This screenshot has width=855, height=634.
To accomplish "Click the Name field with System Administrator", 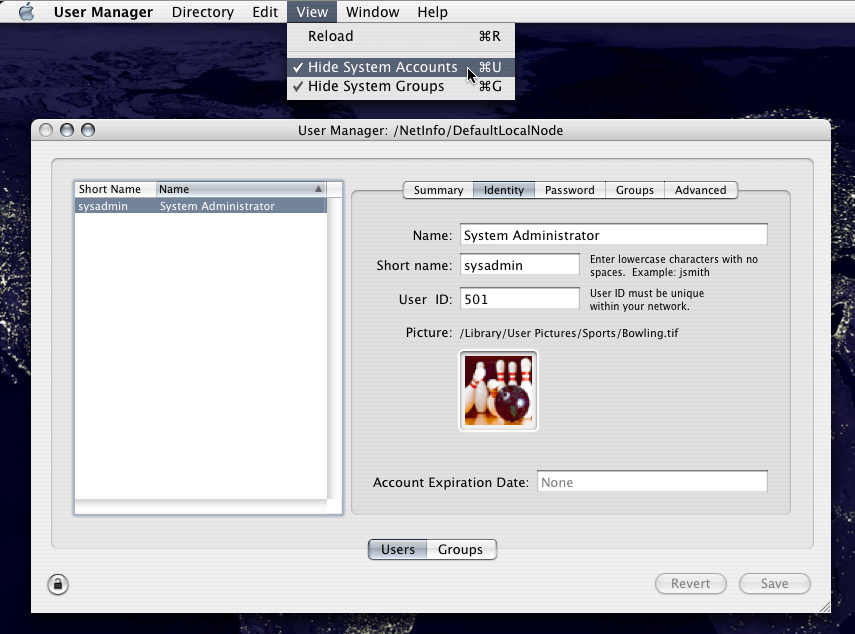I will 613,235.
